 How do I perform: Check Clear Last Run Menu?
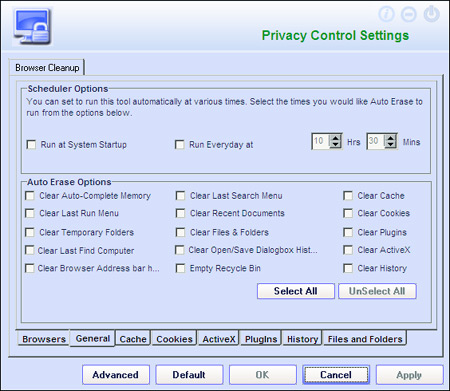pos(30,213)
